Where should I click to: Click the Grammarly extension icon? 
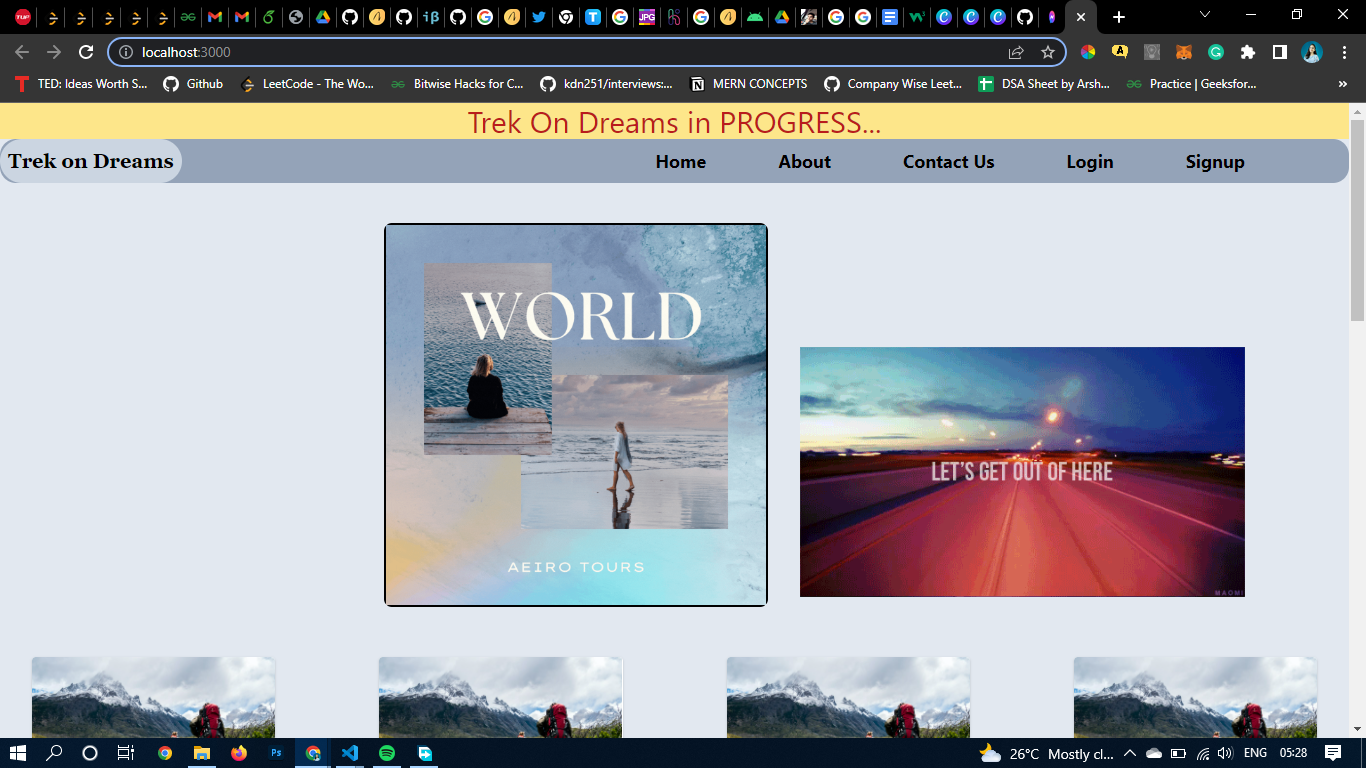pyautogui.click(x=1216, y=52)
